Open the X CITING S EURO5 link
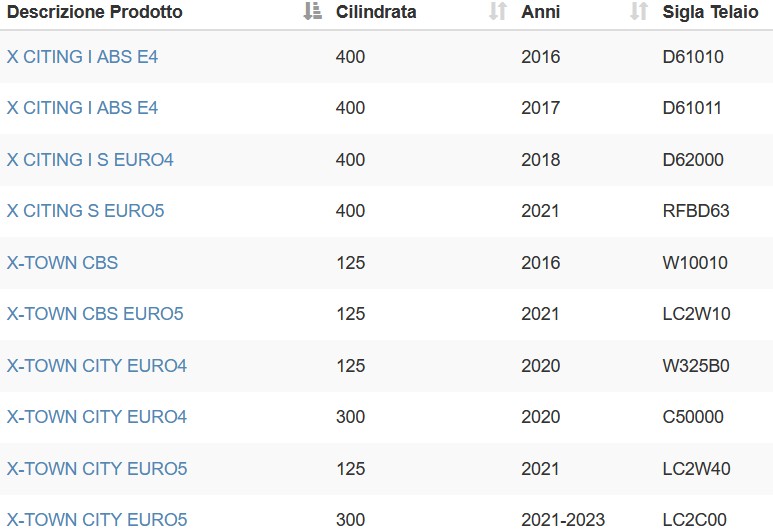This screenshot has height=532, width=773. click(x=85, y=211)
